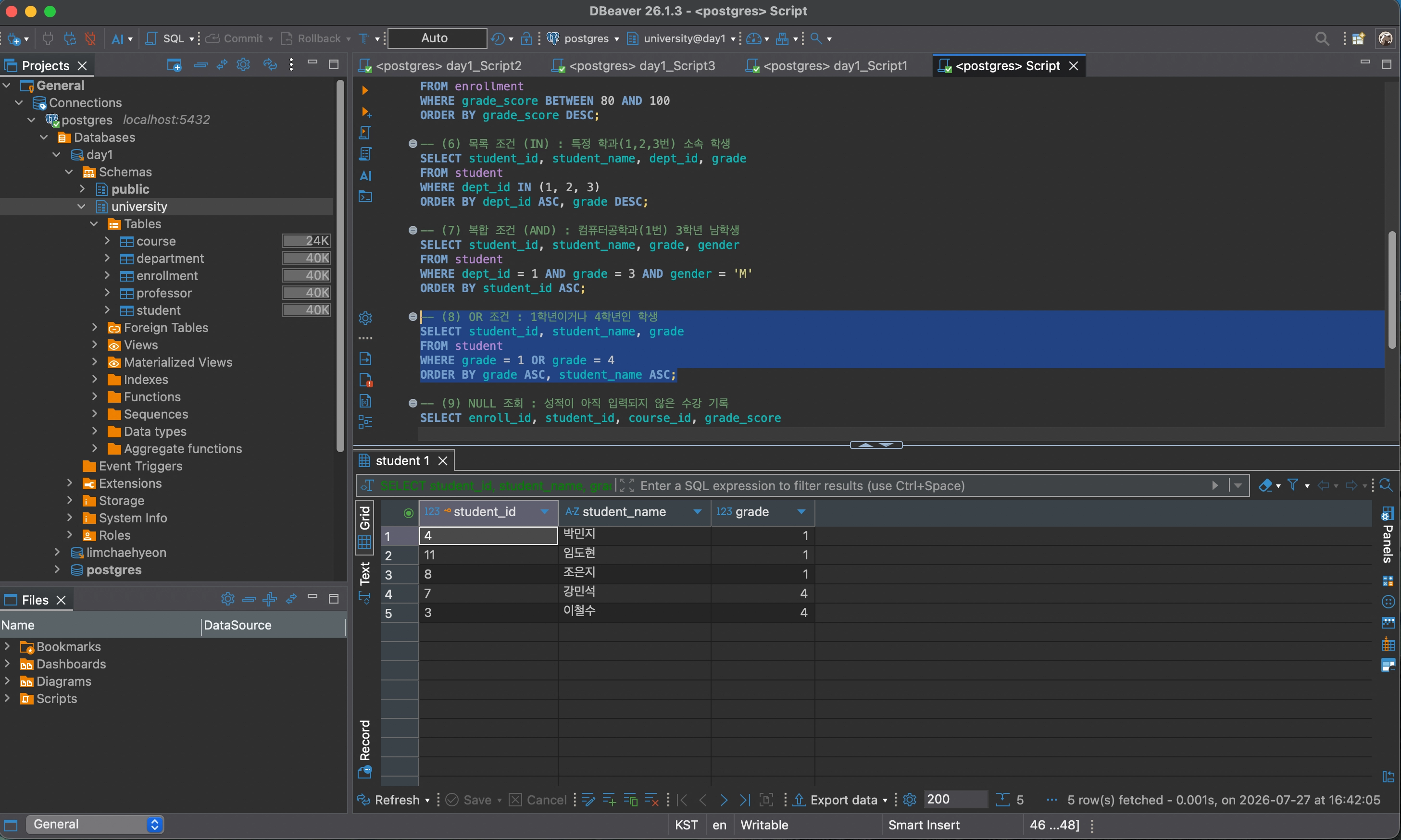Collapse the university schema node
Screen dimensions: 1401x840
pyautogui.click(x=82, y=207)
